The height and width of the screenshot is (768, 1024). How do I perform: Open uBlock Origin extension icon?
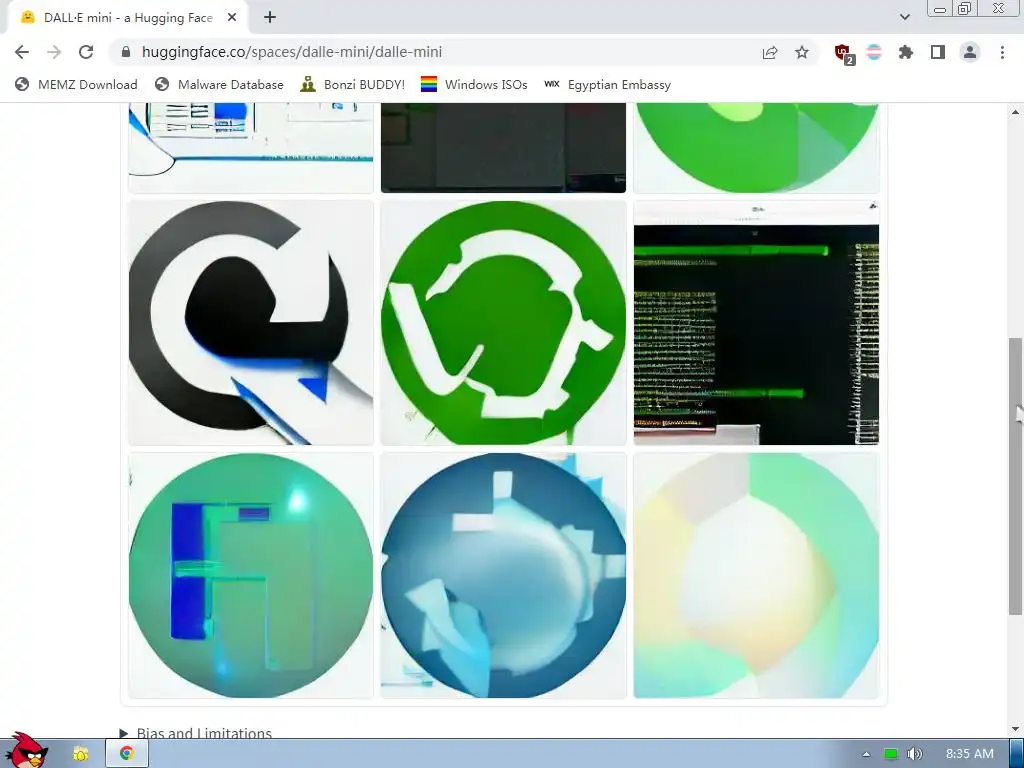[x=844, y=53]
